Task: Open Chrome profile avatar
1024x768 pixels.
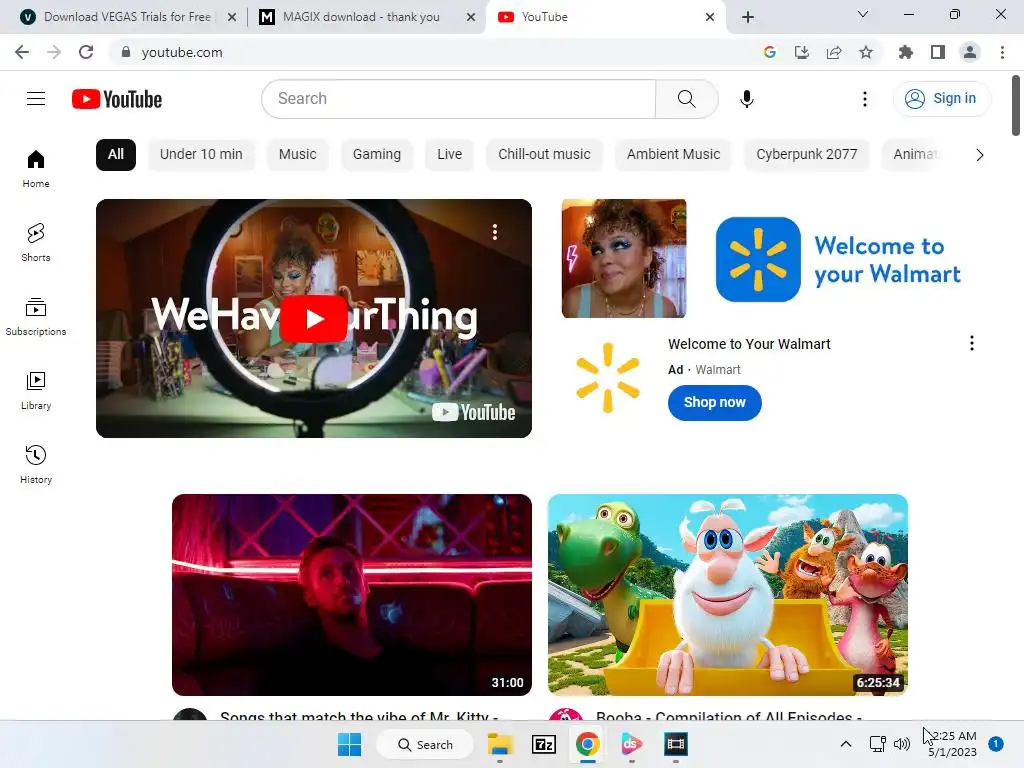Action: 970,52
